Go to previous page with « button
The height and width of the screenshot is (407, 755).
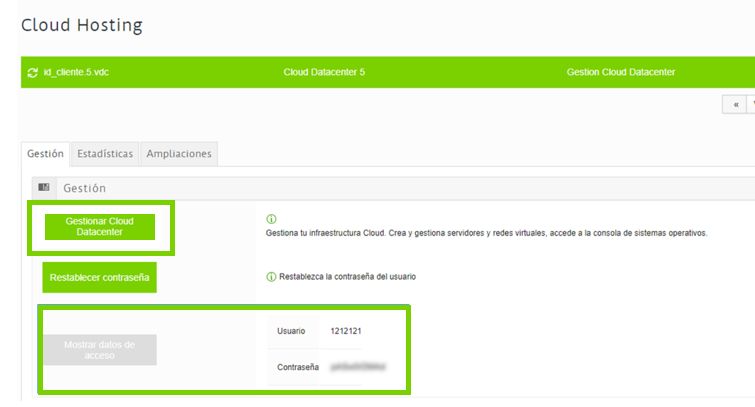735,105
